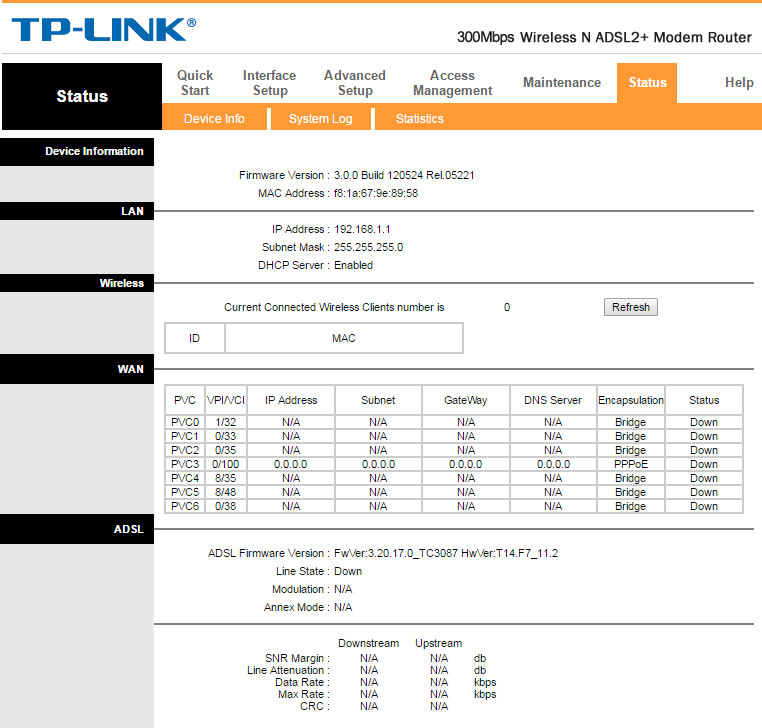Click the PVC4 row label
This screenshot has width=762, height=728.
185,478
